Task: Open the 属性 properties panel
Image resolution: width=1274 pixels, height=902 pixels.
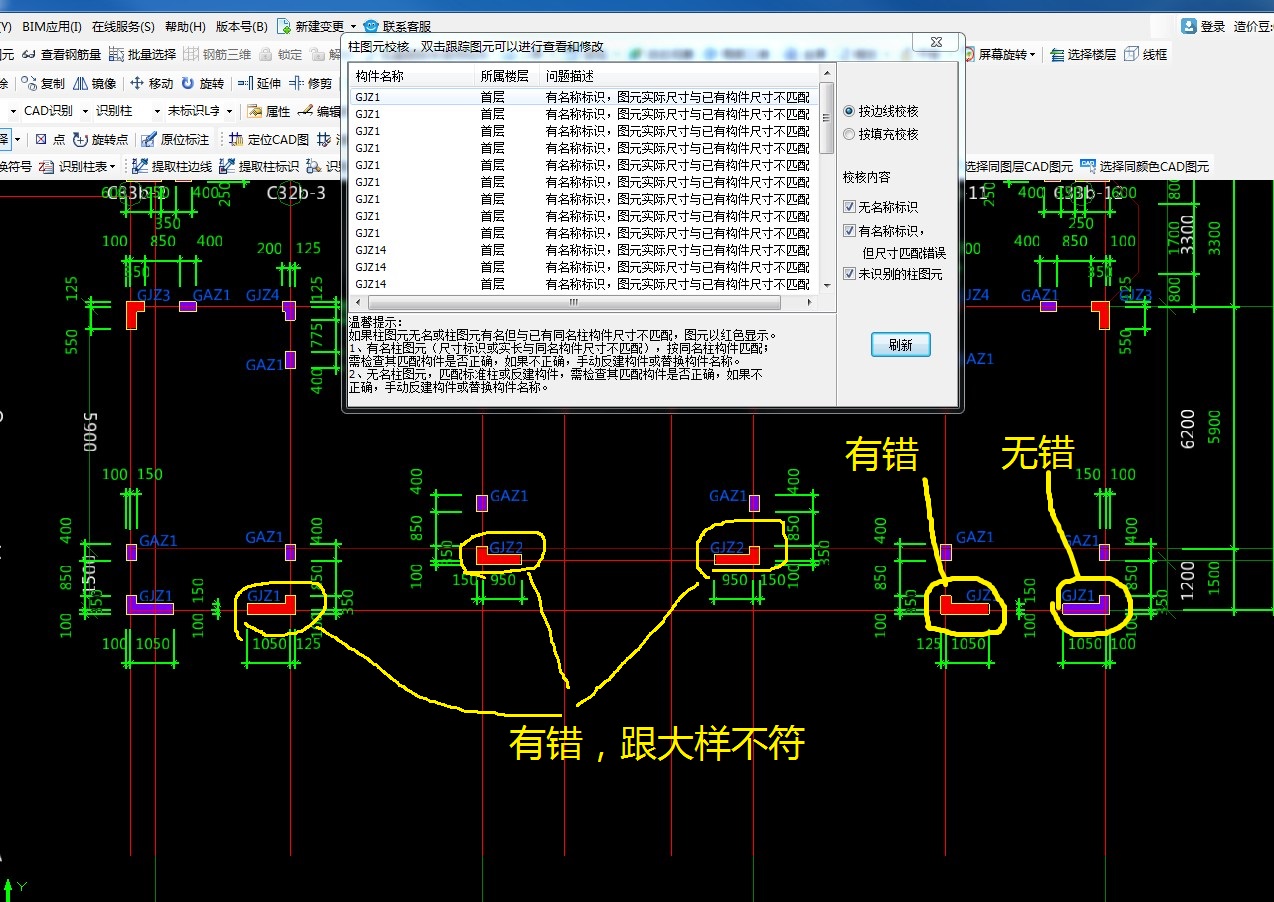Action: point(269,111)
